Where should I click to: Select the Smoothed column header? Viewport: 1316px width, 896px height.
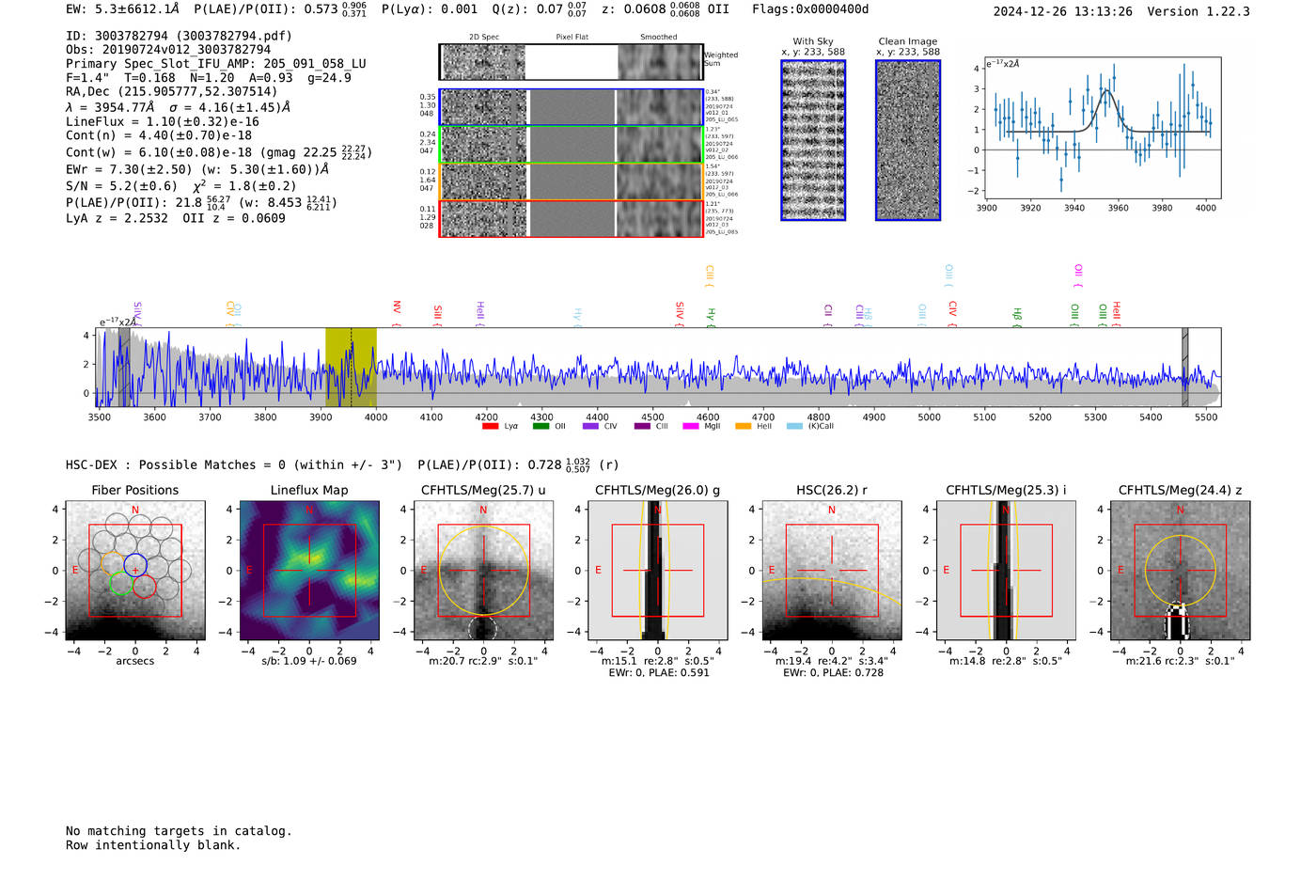pyautogui.click(x=659, y=38)
